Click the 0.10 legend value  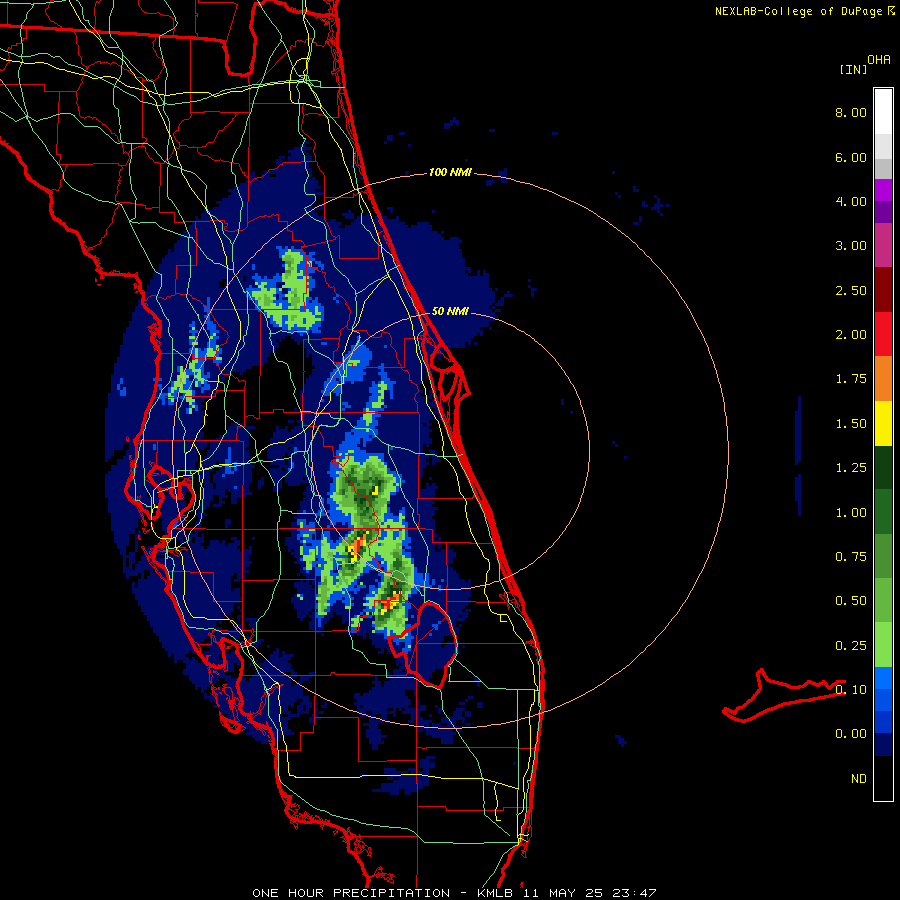(851, 690)
